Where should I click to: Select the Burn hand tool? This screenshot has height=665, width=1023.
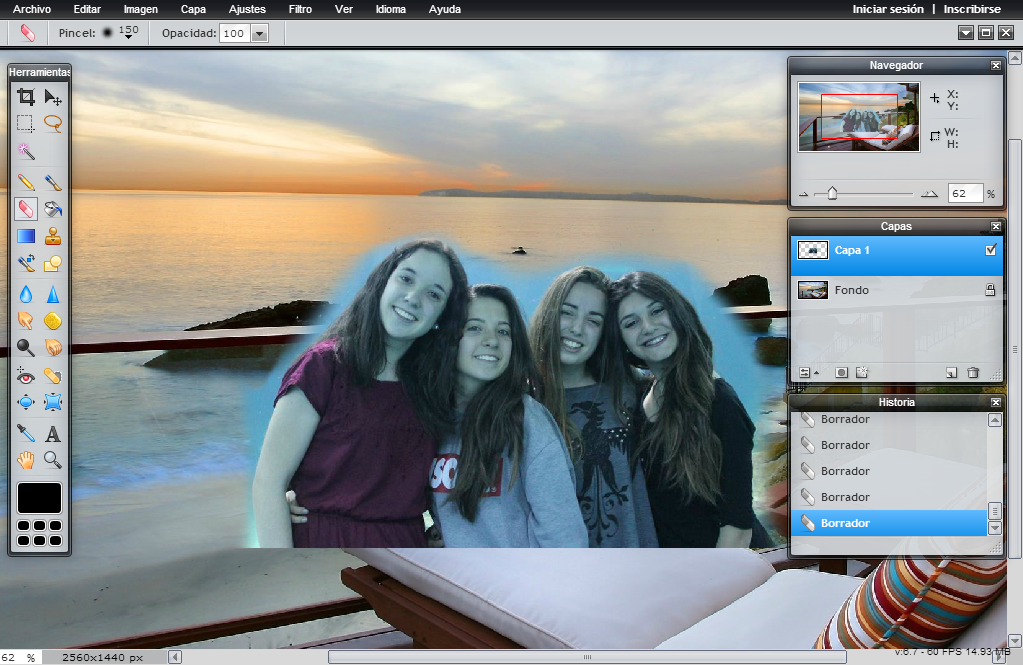53,347
